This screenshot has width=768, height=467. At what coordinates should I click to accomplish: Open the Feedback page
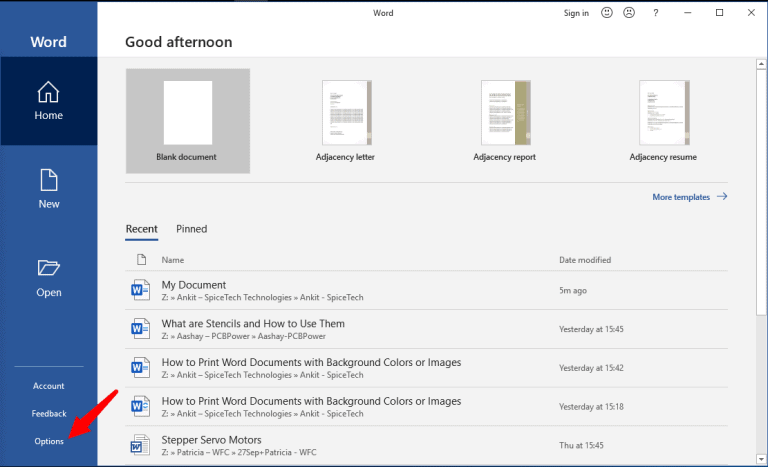click(x=49, y=414)
